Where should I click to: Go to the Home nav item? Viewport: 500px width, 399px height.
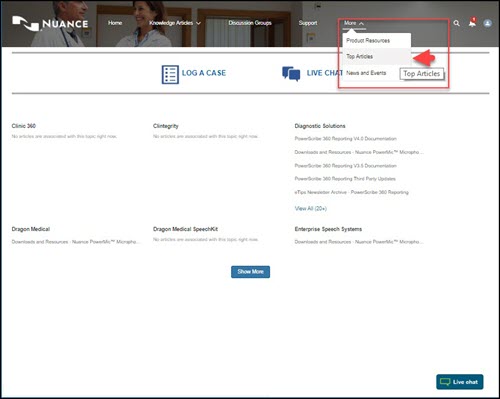[x=115, y=23]
